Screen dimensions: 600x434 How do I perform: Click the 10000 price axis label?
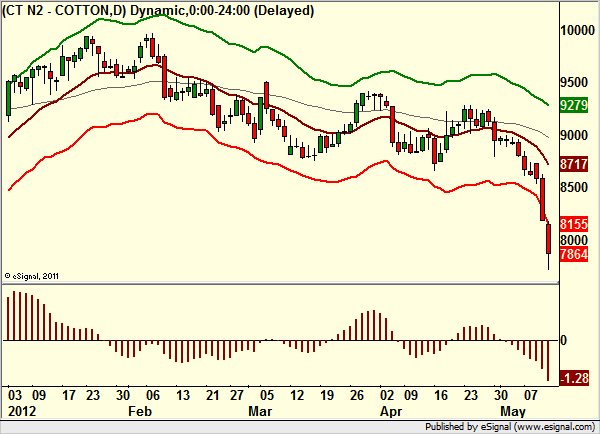(577, 30)
